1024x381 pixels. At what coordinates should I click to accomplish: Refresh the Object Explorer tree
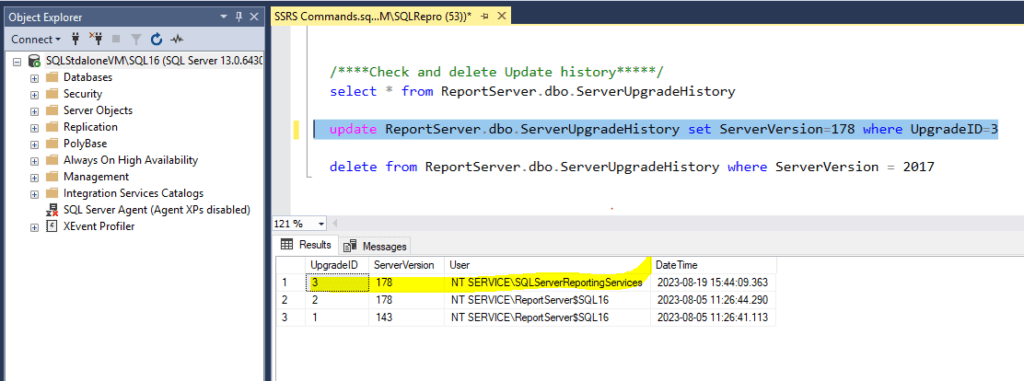[x=156, y=39]
